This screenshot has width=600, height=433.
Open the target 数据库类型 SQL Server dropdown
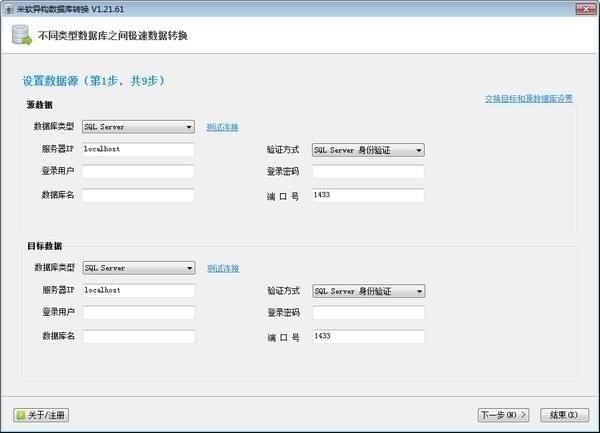pos(139,268)
